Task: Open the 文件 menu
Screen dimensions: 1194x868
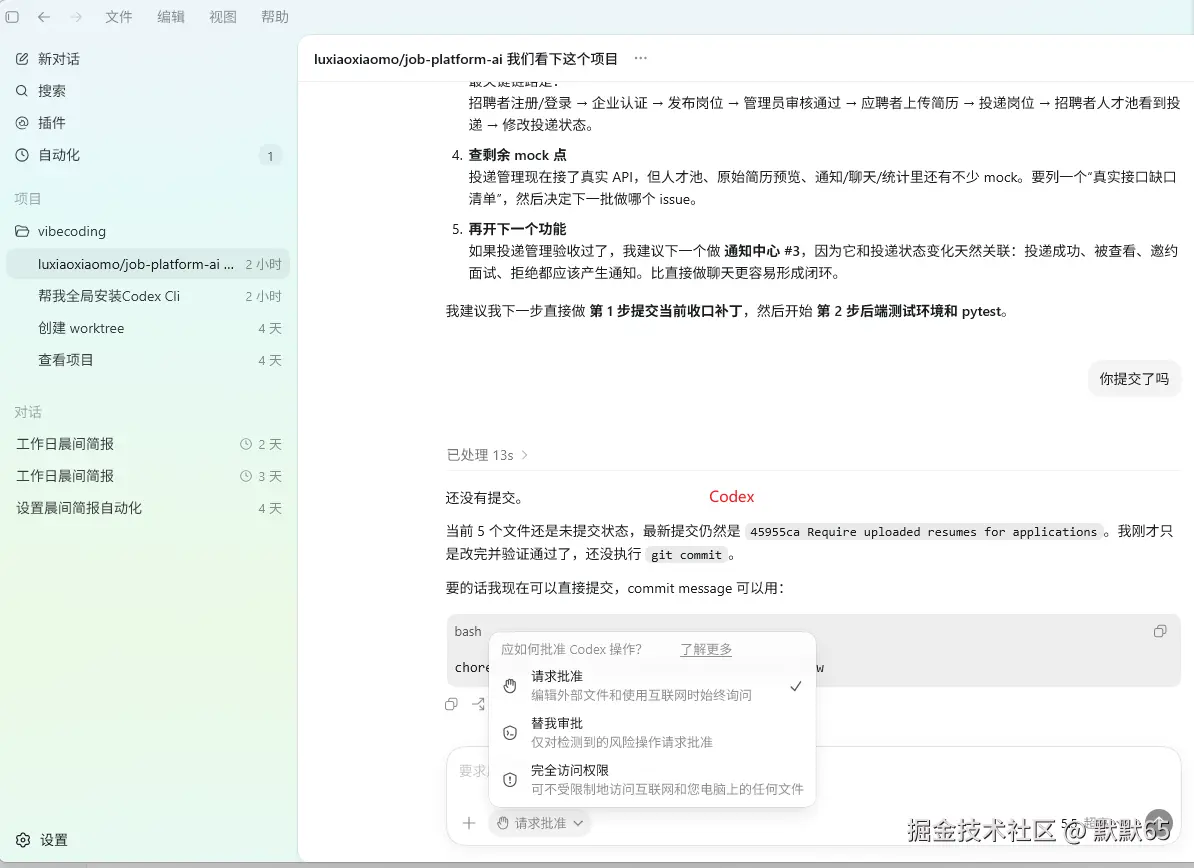Action: pyautogui.click(x=119, y=17)
